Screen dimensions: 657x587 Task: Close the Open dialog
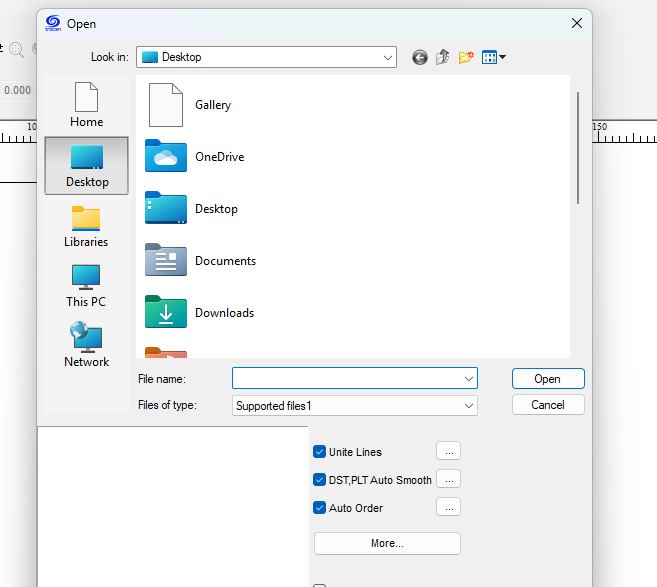[577, 23]
